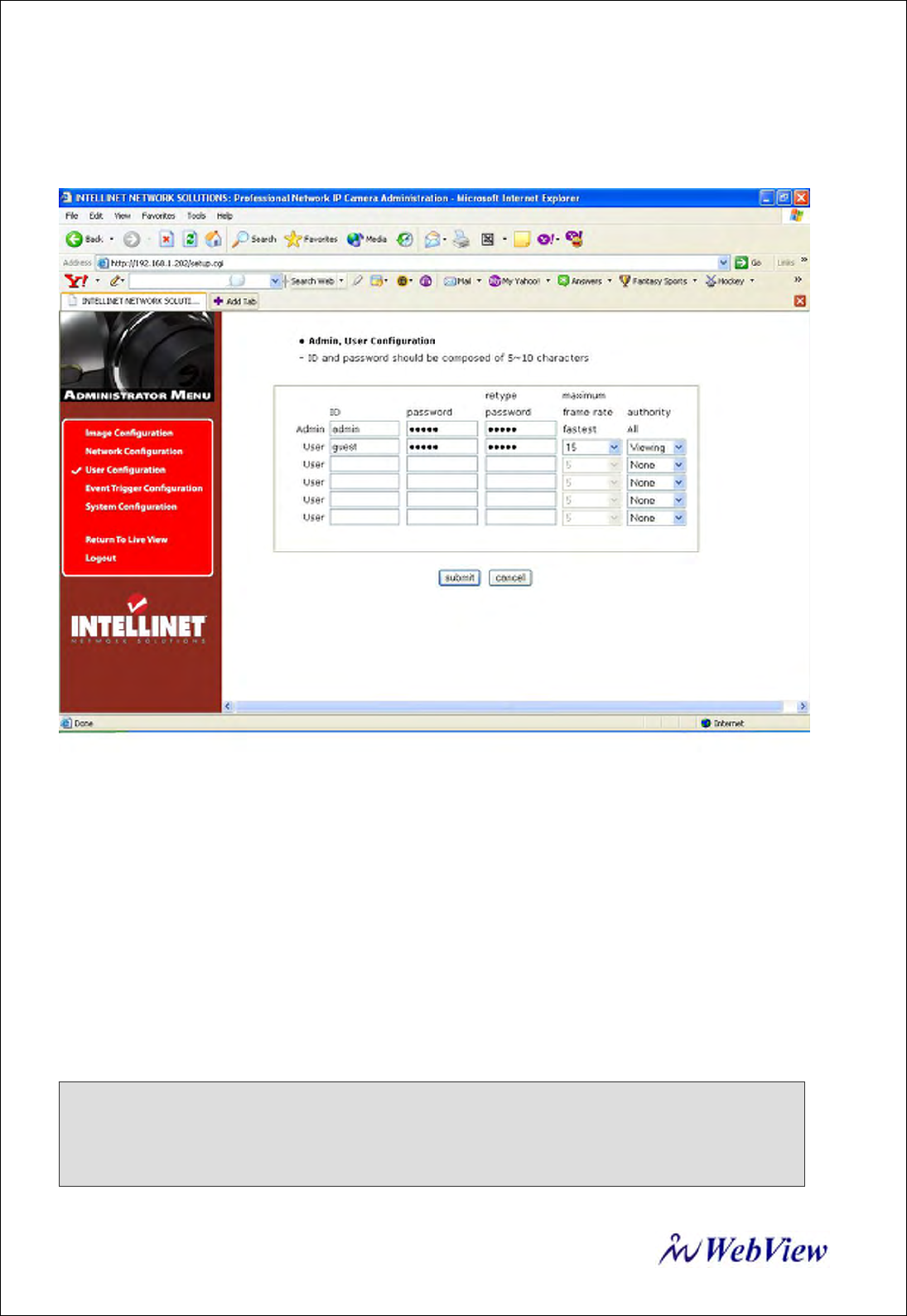Click the Admin ID field containing admin

point(364,429)
